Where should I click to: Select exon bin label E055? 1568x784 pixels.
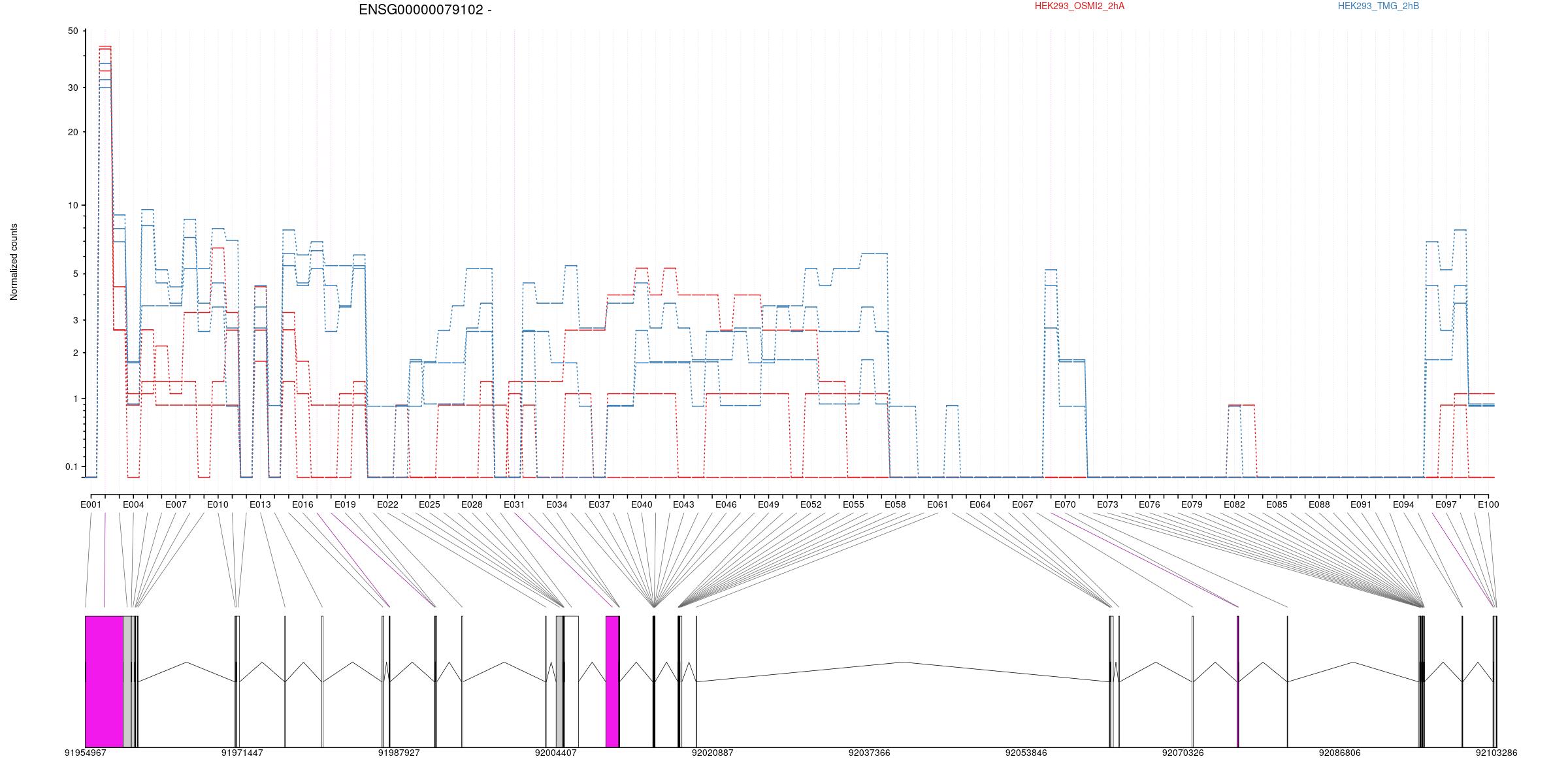[853, 504]
